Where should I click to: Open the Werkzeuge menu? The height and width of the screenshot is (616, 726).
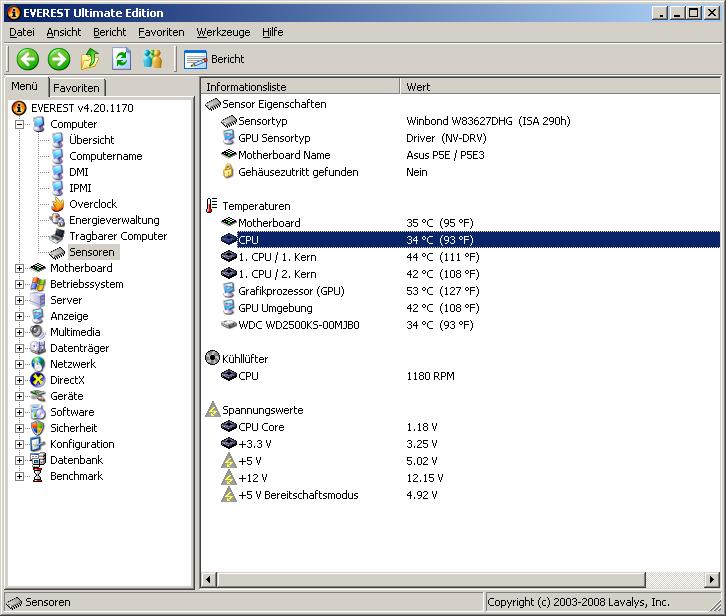tap(223, 32)
